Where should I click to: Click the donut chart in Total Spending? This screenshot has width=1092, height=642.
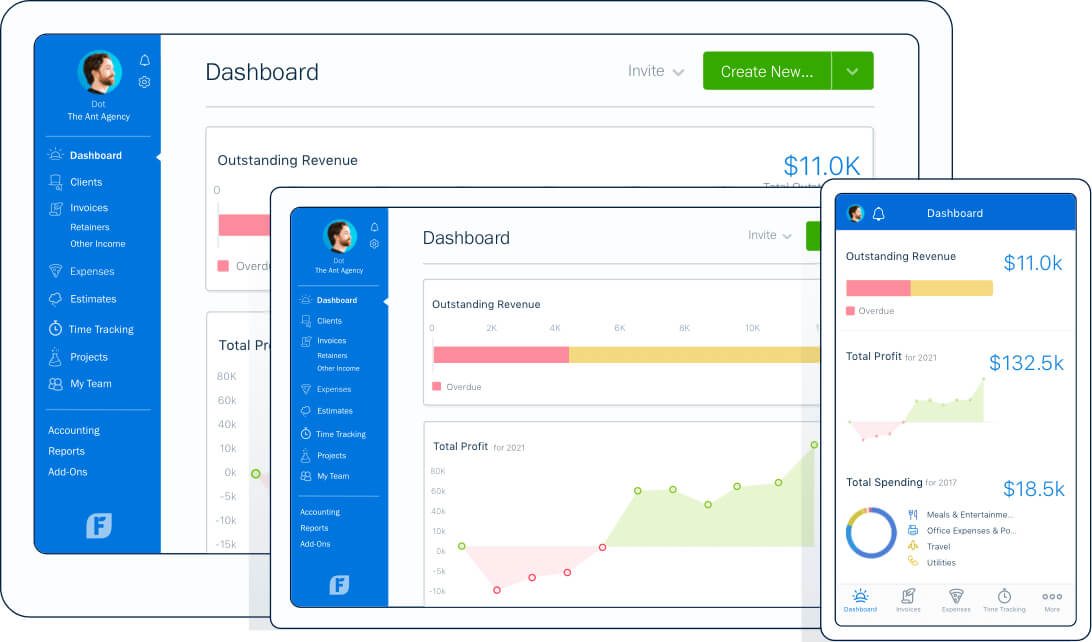click(870, 532)
